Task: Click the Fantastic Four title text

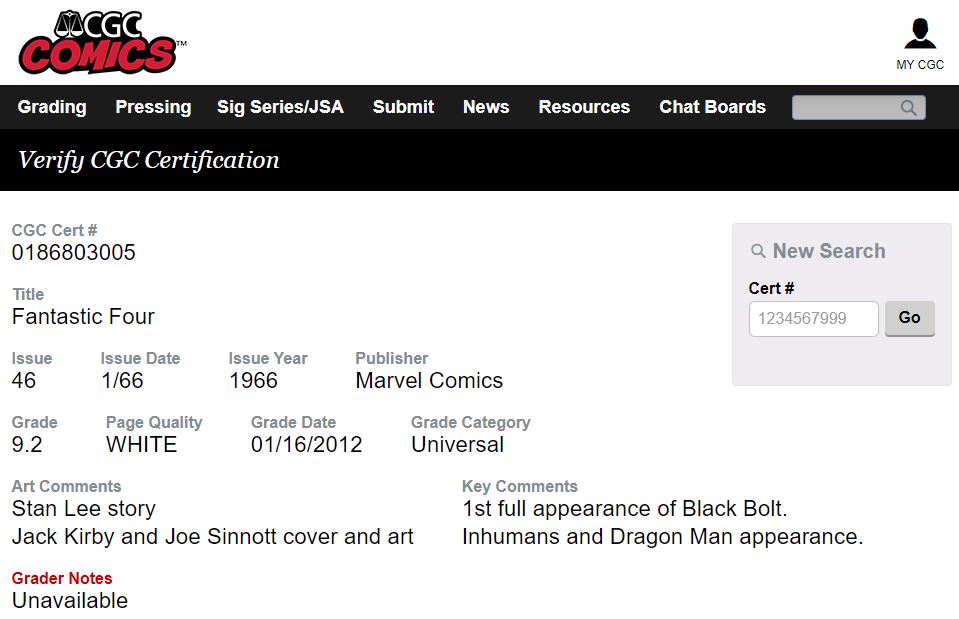Action: pyautogui.click(x=83, y=317)
